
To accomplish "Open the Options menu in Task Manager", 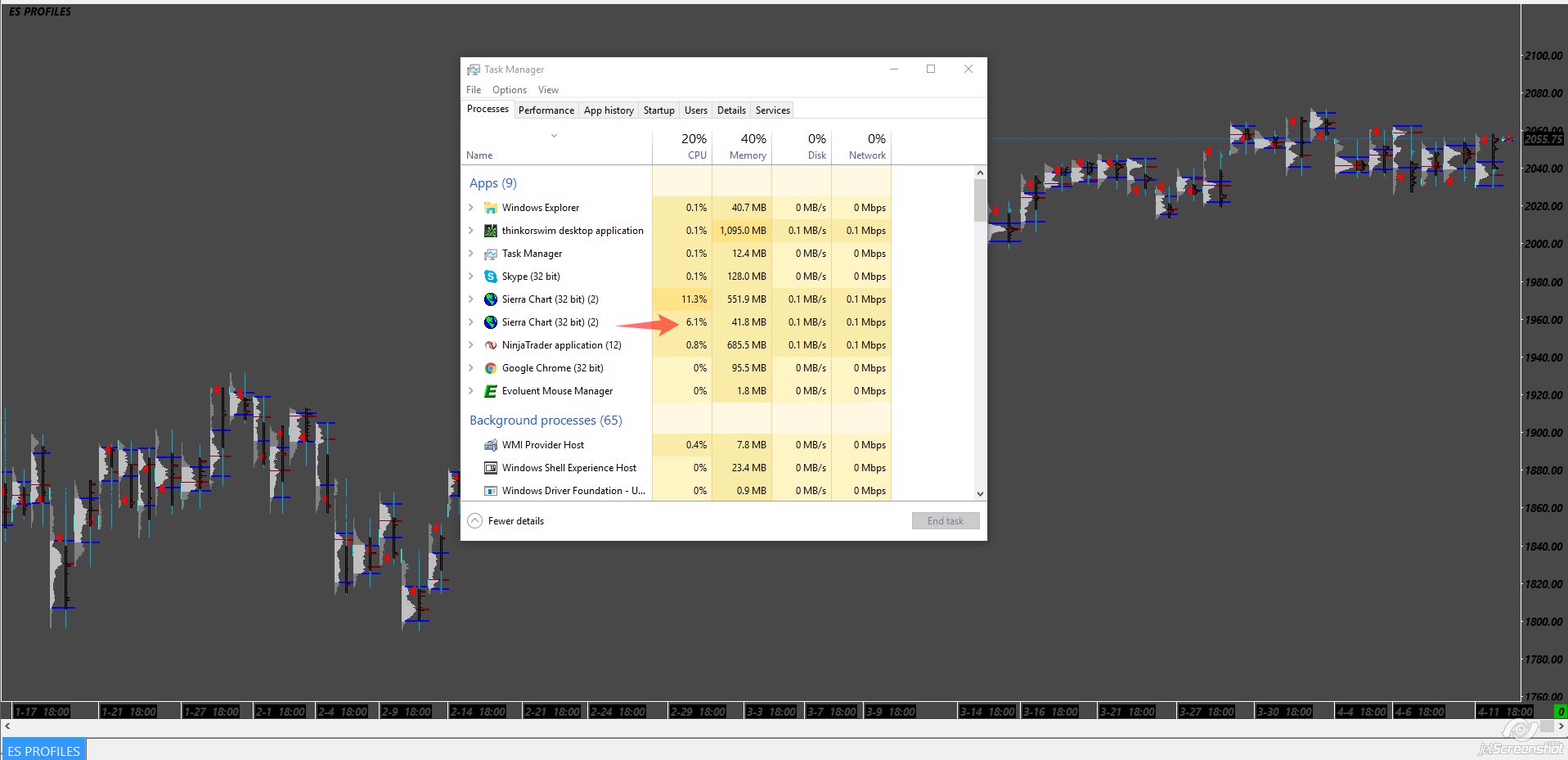I will (510, 90).
